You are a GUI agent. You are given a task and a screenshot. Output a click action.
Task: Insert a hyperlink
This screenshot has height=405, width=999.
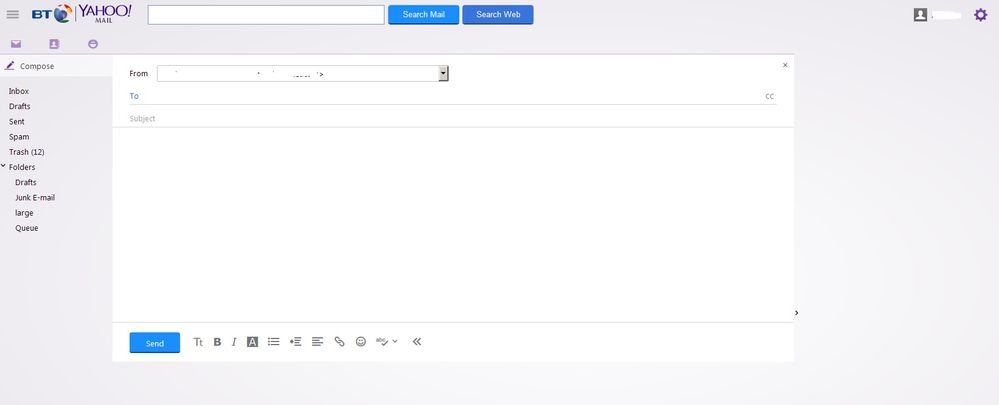click(x=340, y=342)
